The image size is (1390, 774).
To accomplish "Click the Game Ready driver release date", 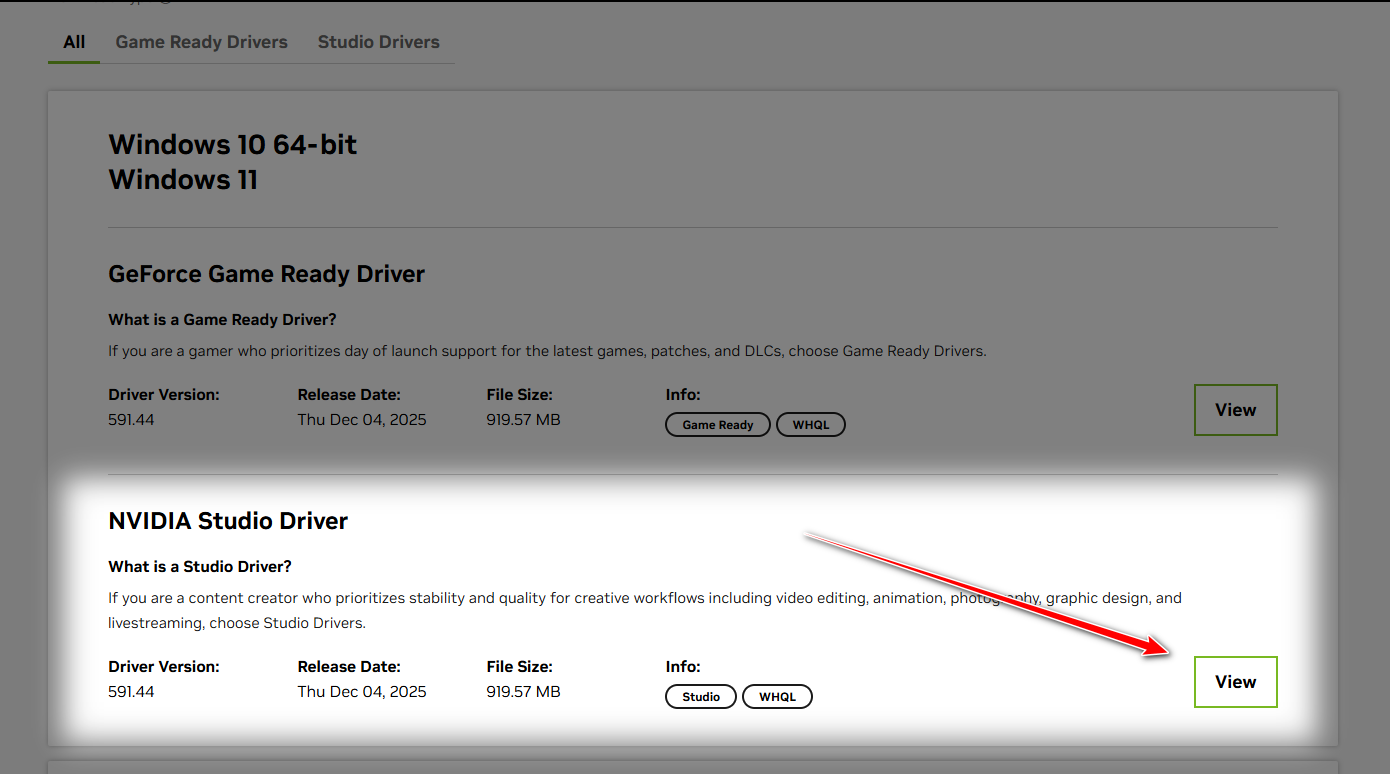I will (x=361, y=420).
